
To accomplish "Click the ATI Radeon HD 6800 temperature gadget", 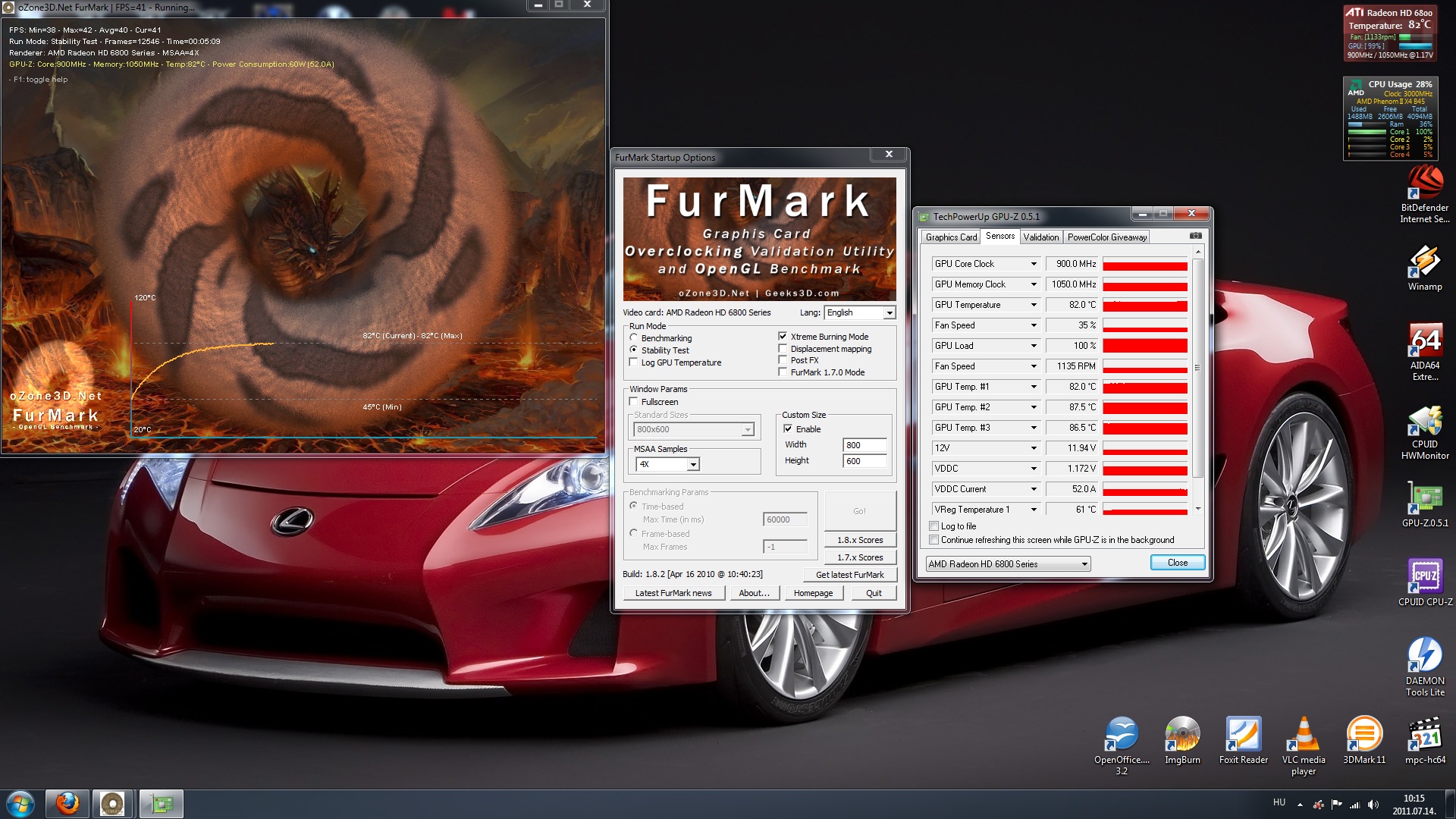I will pyautogui.click(x=1390, y=33).
